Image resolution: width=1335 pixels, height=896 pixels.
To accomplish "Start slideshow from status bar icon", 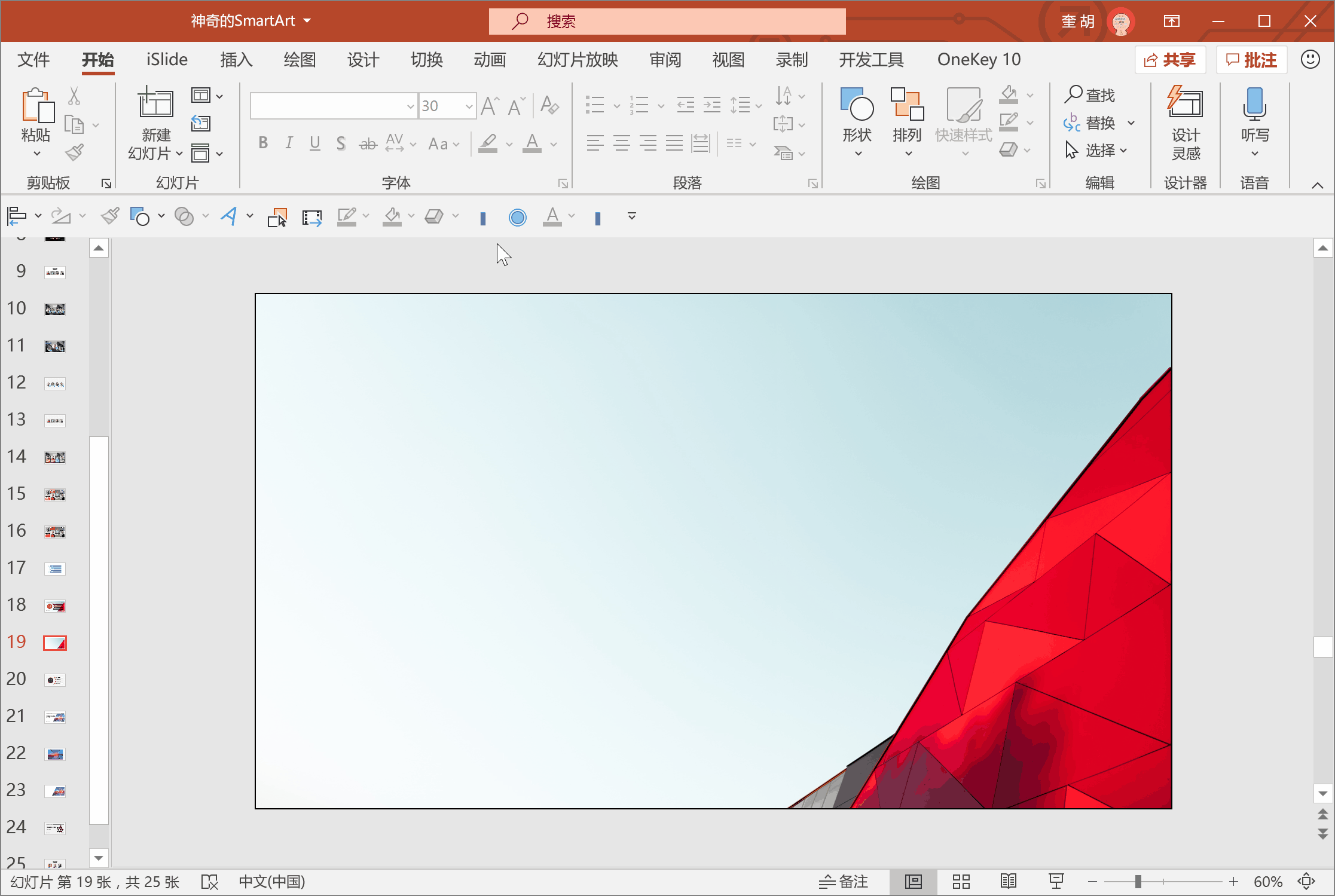I will click(x=1056, y=882).
